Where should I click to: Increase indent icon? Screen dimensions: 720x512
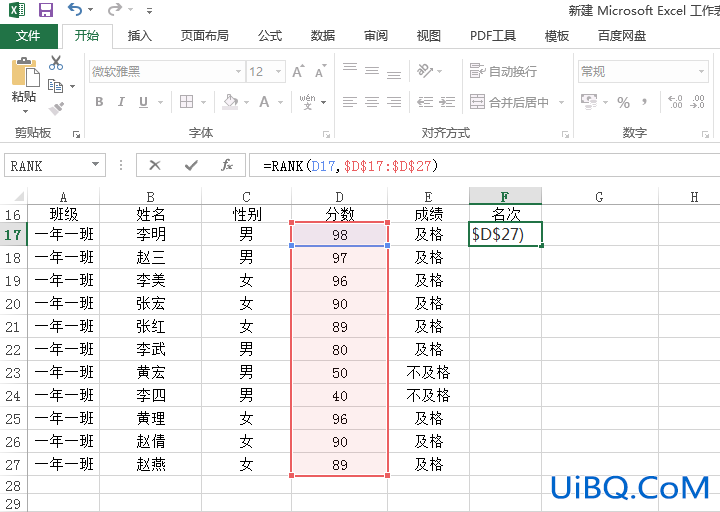447,101
